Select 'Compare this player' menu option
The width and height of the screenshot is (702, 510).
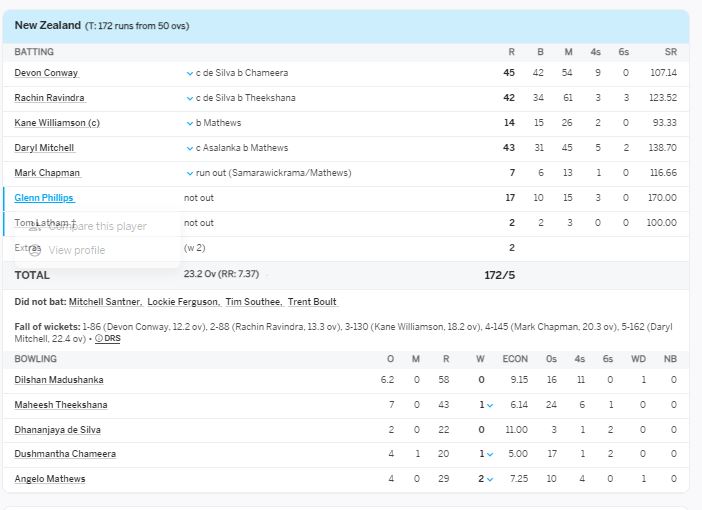point(97,226)
